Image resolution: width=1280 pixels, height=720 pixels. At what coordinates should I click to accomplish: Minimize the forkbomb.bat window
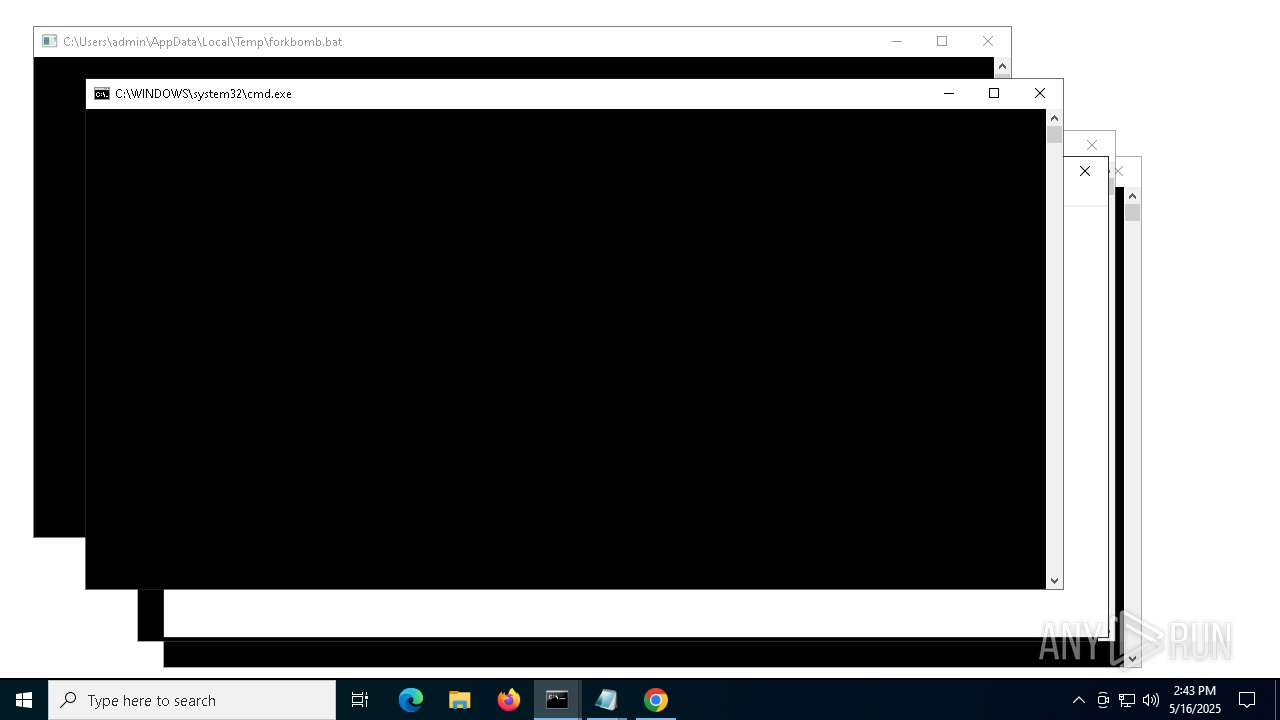pyautogui.click(x=897, y=41)
